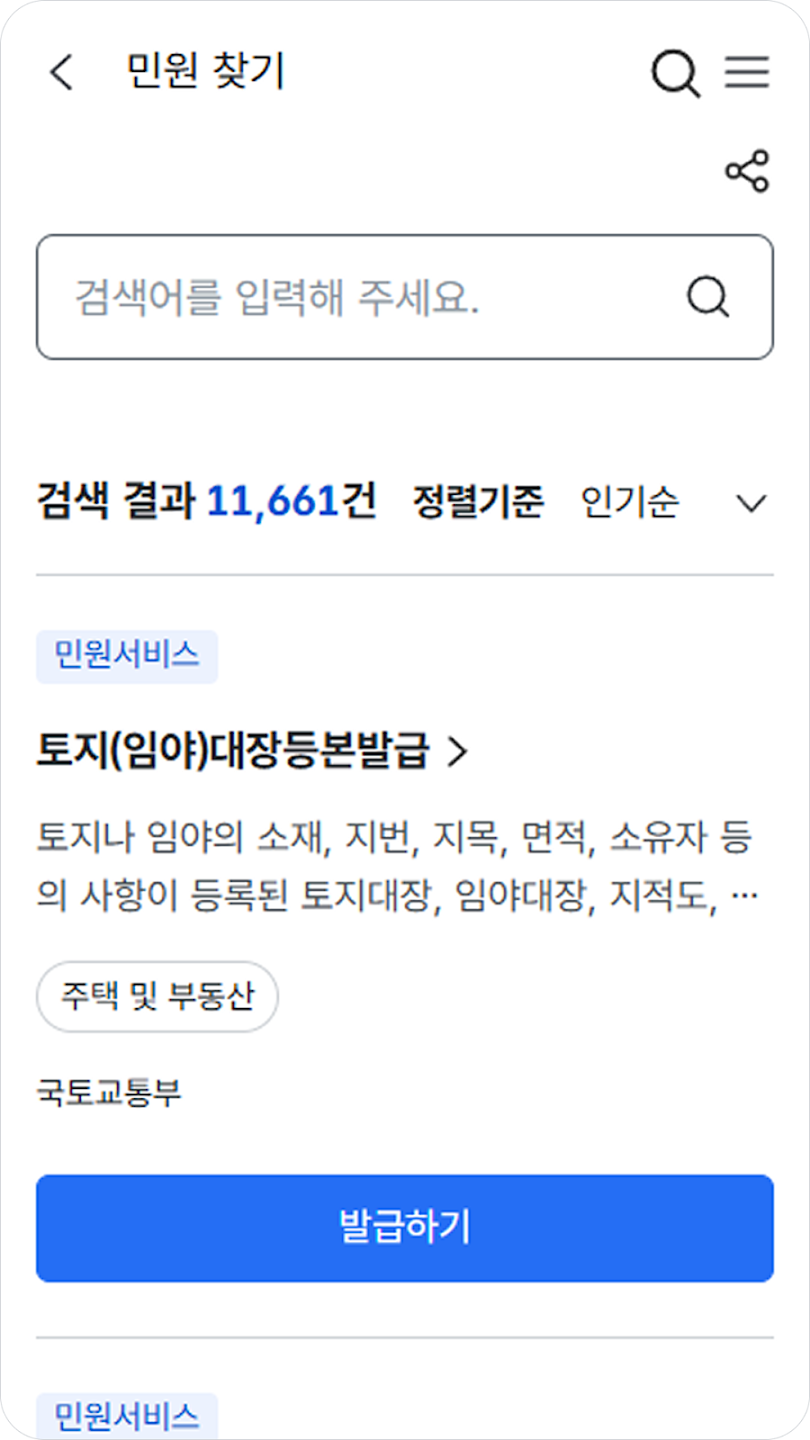Image resolution: width=810 pixels, height=1440 pixels.
Task: Expand the 정렬기준 chevron arrow
Action: (x=751, y=503)
